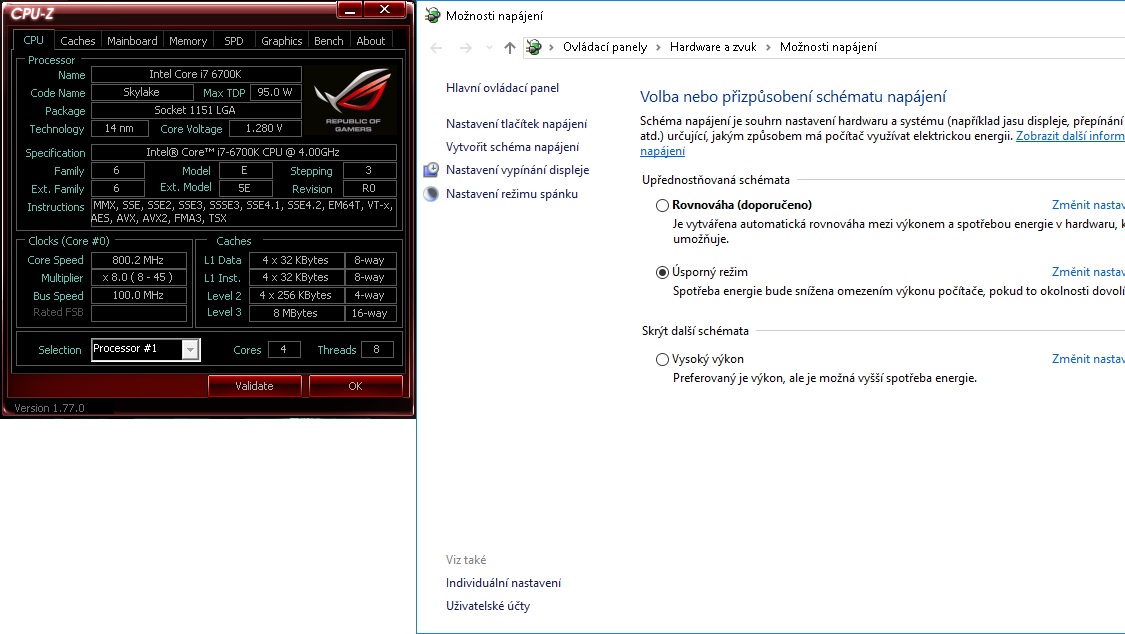The width and height of the screenshot is (1125, 634).
Task: Open Nastavení vypínání displeje
Action: tap(517, 170)
